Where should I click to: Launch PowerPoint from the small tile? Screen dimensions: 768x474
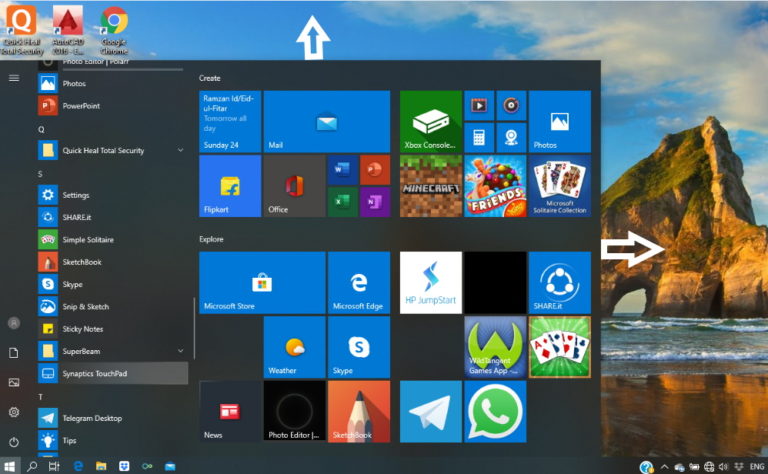point(375,170)
